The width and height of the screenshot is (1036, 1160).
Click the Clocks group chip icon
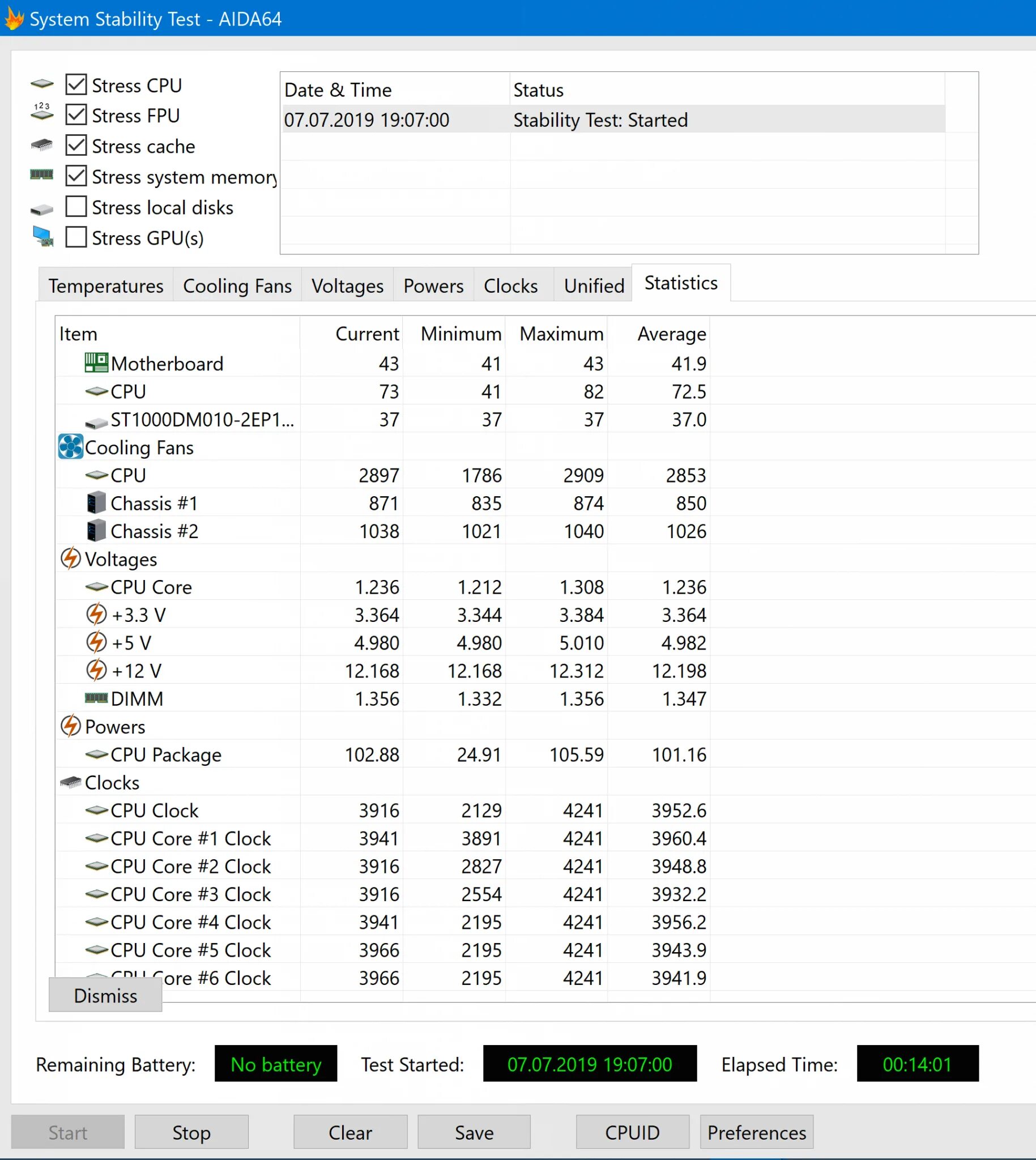(71, 782)
